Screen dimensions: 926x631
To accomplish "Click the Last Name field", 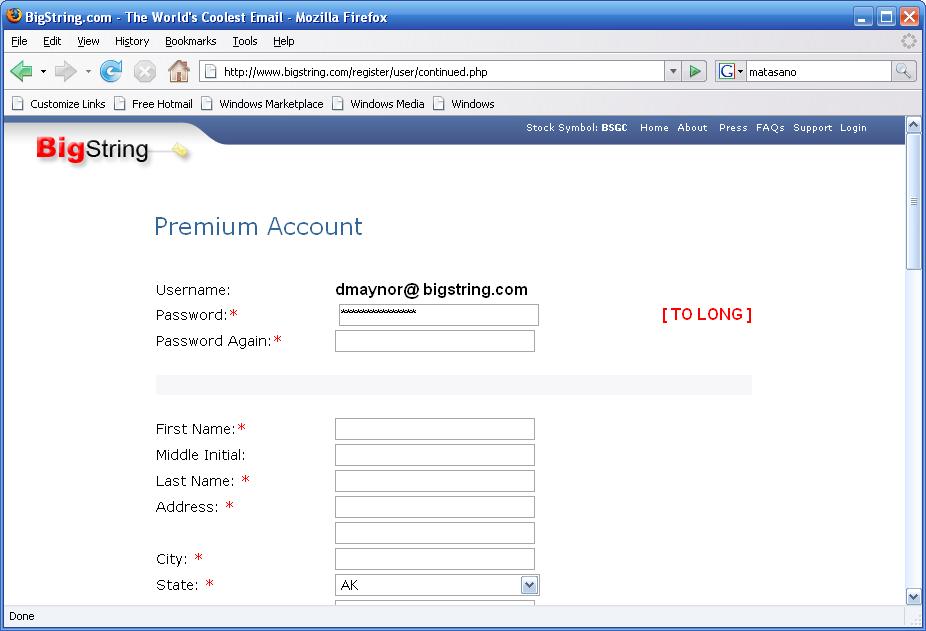I will 435,481.
